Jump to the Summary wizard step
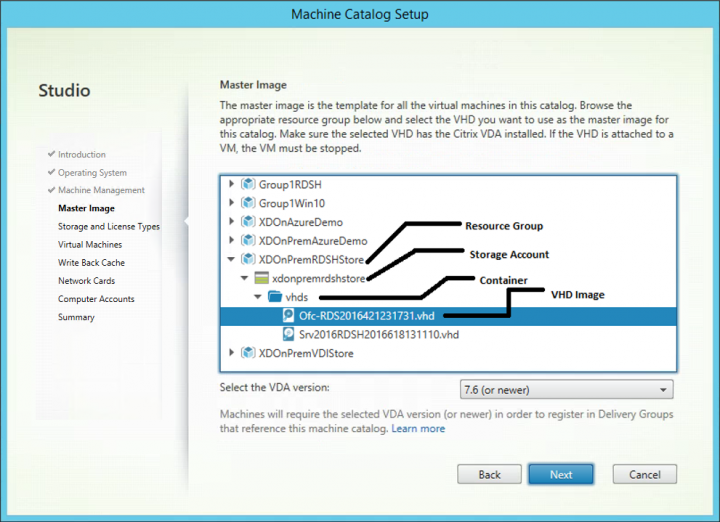This screenshot has width=720, height=522. (76, 317)
